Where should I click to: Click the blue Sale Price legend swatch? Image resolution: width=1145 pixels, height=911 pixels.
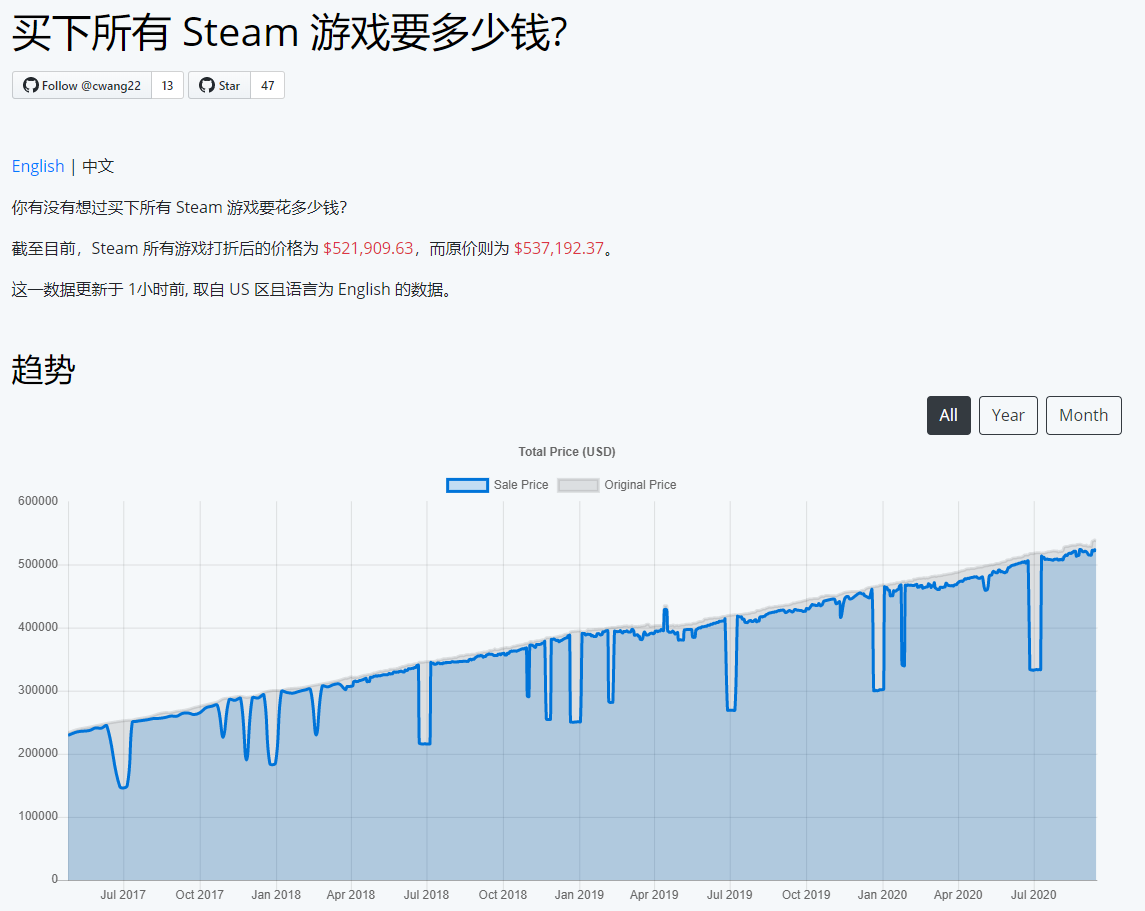point(467,485)
